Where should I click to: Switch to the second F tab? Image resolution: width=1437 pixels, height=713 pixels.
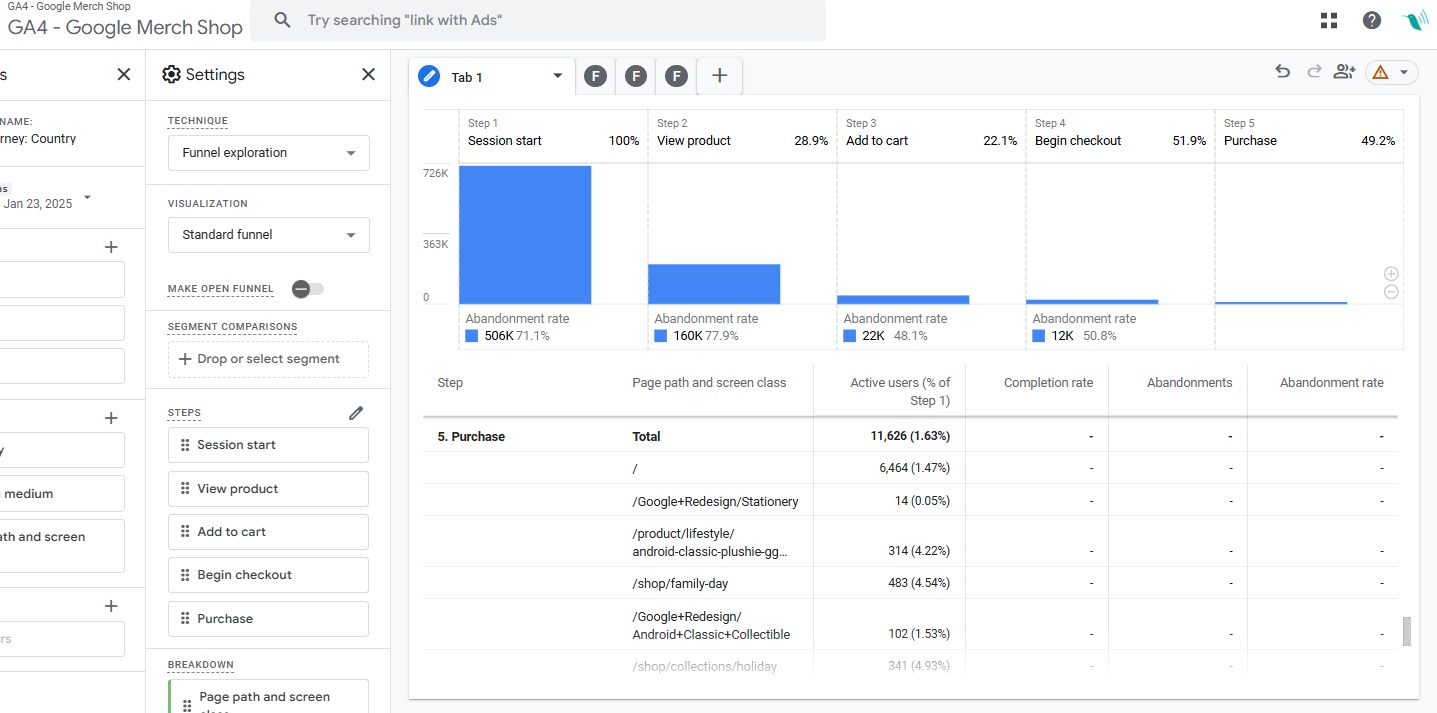pyautogui.click(x=636, y=76)
